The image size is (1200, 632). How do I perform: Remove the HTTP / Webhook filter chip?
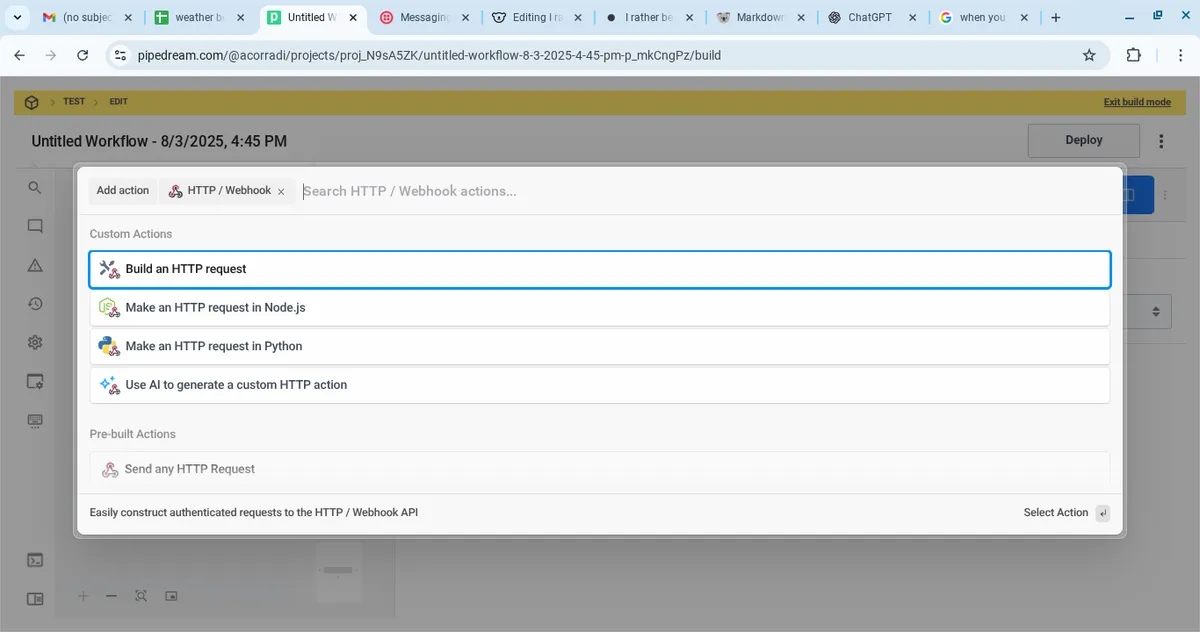tap(281, 191)
